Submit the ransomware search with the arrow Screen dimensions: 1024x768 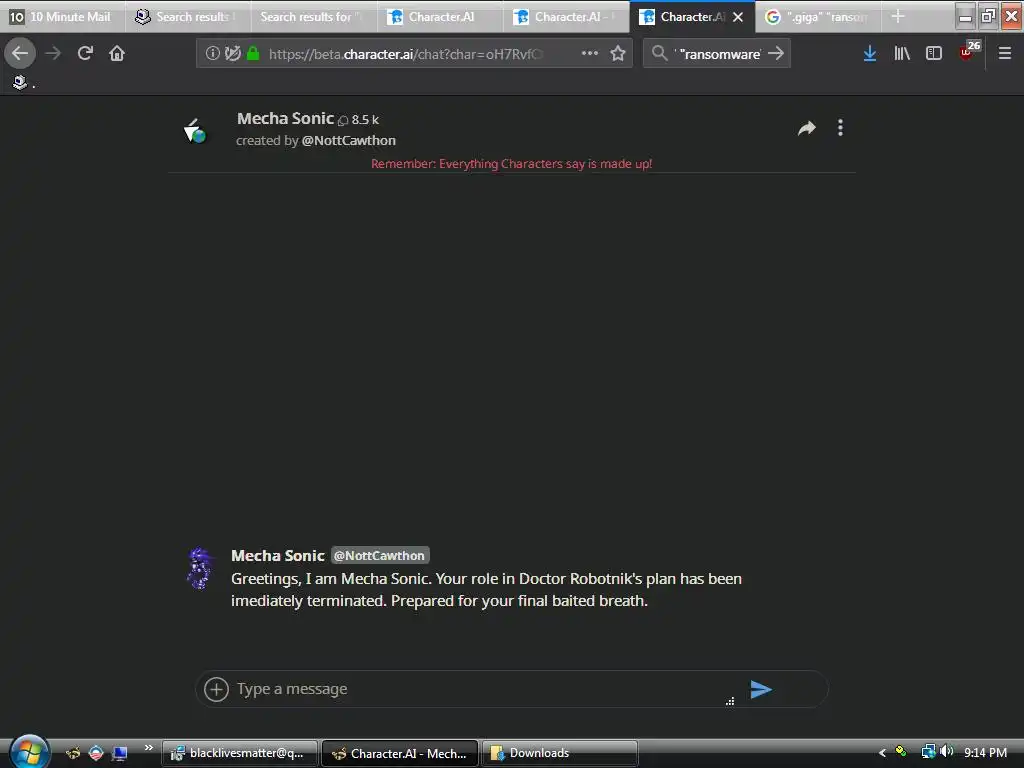tap(776, 53)
